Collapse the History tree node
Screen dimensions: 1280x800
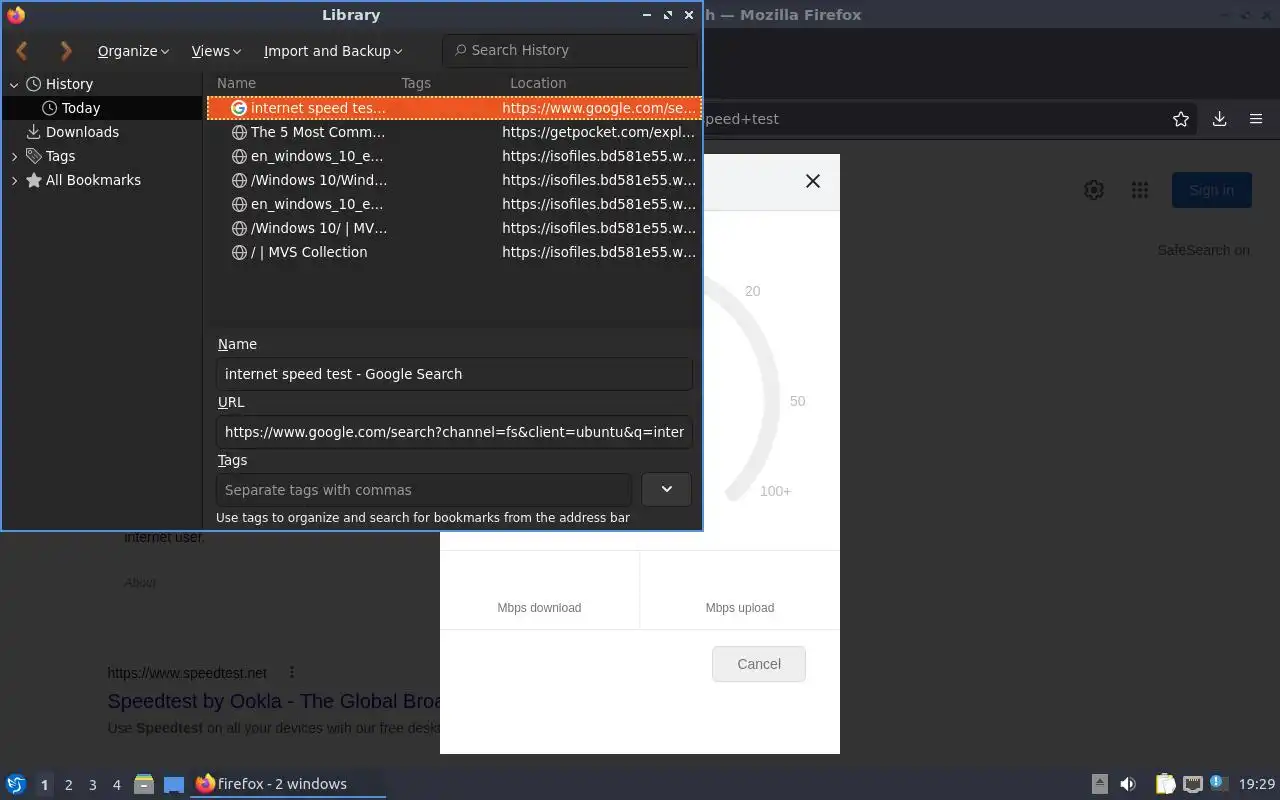14,84
